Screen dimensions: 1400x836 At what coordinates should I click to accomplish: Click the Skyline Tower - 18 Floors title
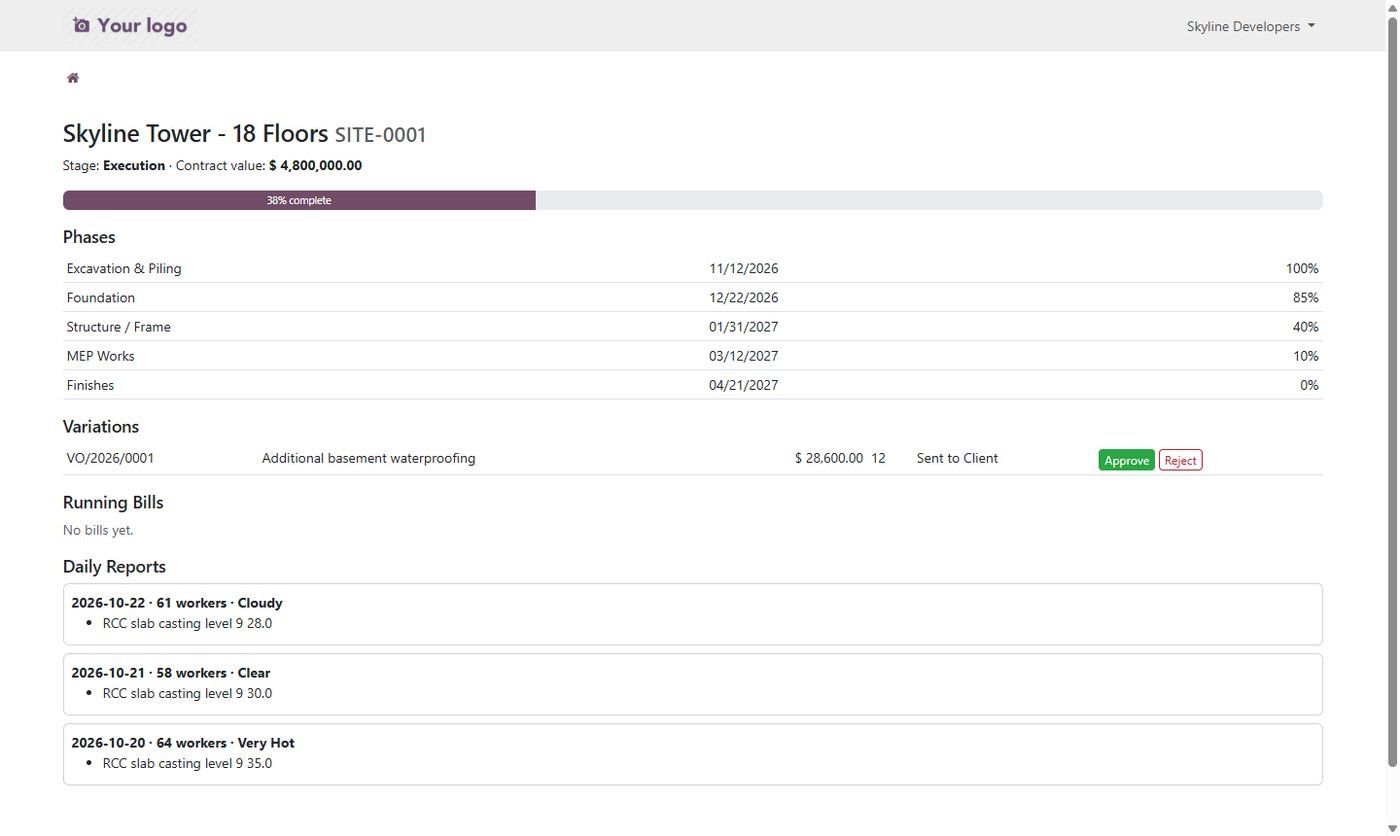coord(196,134)
